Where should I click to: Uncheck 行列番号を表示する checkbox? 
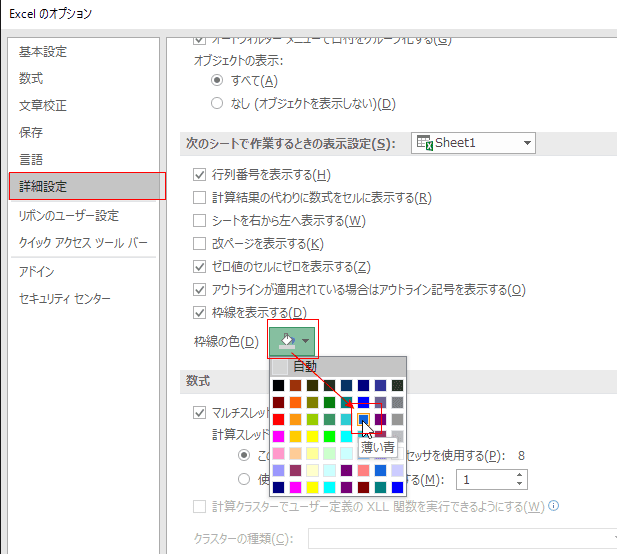tap(200, 174)
